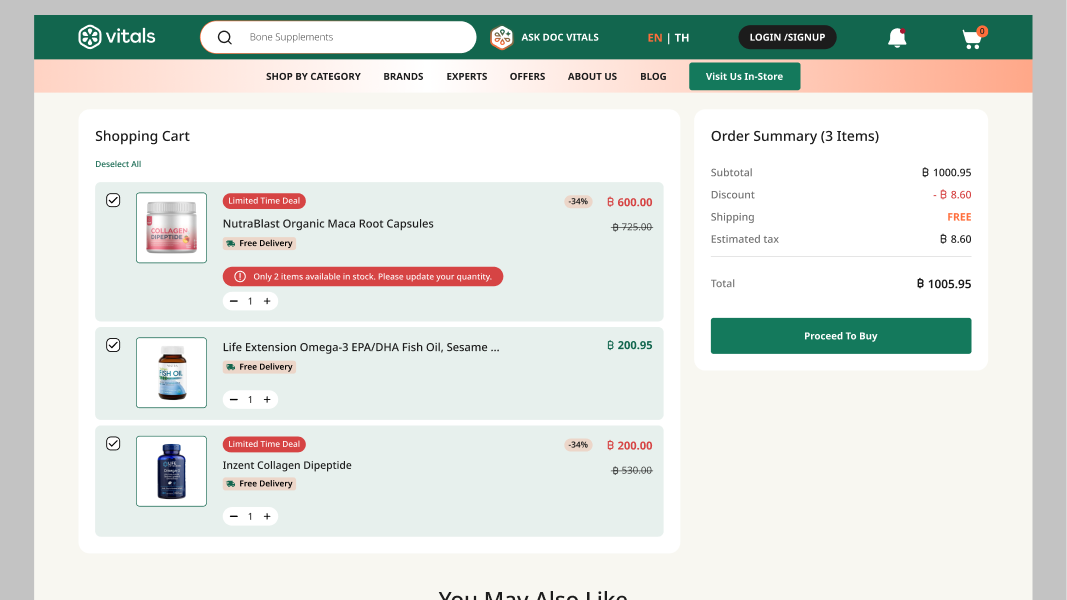Click the delivery truck icon under Life Extension
Image resolution: width=1067 pixels, height=600 pixels.
pos(231,367)
